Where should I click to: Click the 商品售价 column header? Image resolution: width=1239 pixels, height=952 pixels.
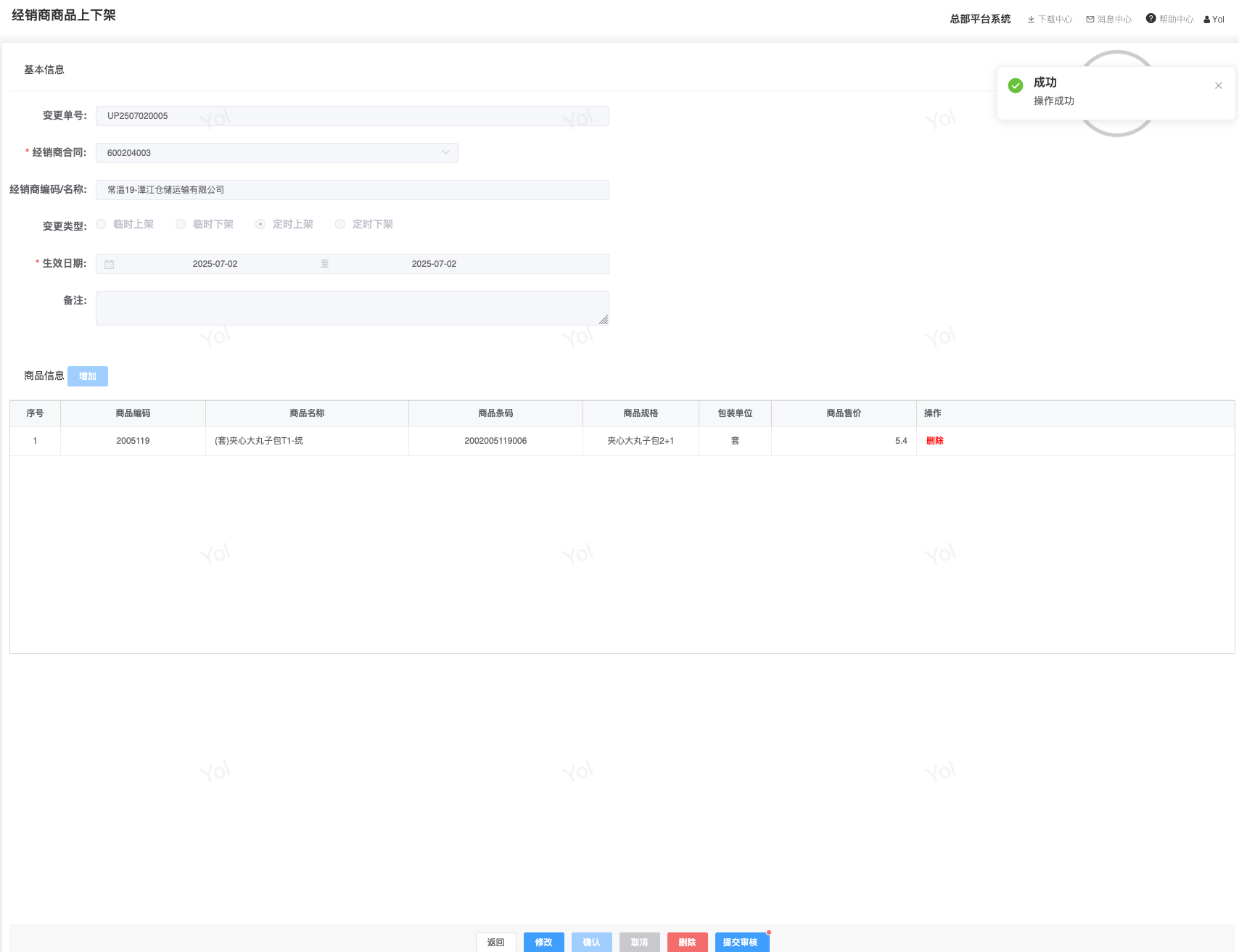[844, 413]
